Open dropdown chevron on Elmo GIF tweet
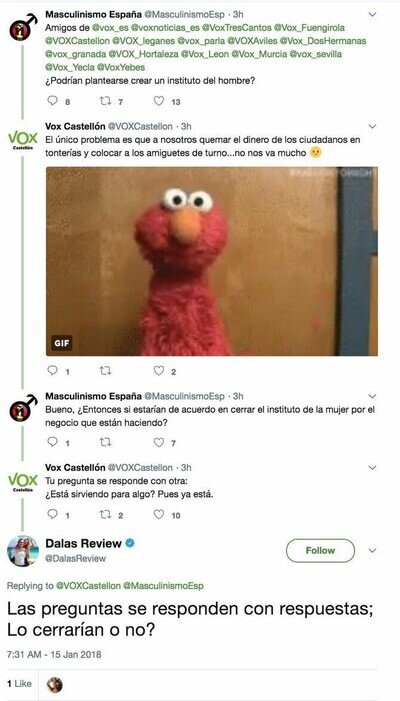This screenshot has height=701, width=400. [372, 127]
